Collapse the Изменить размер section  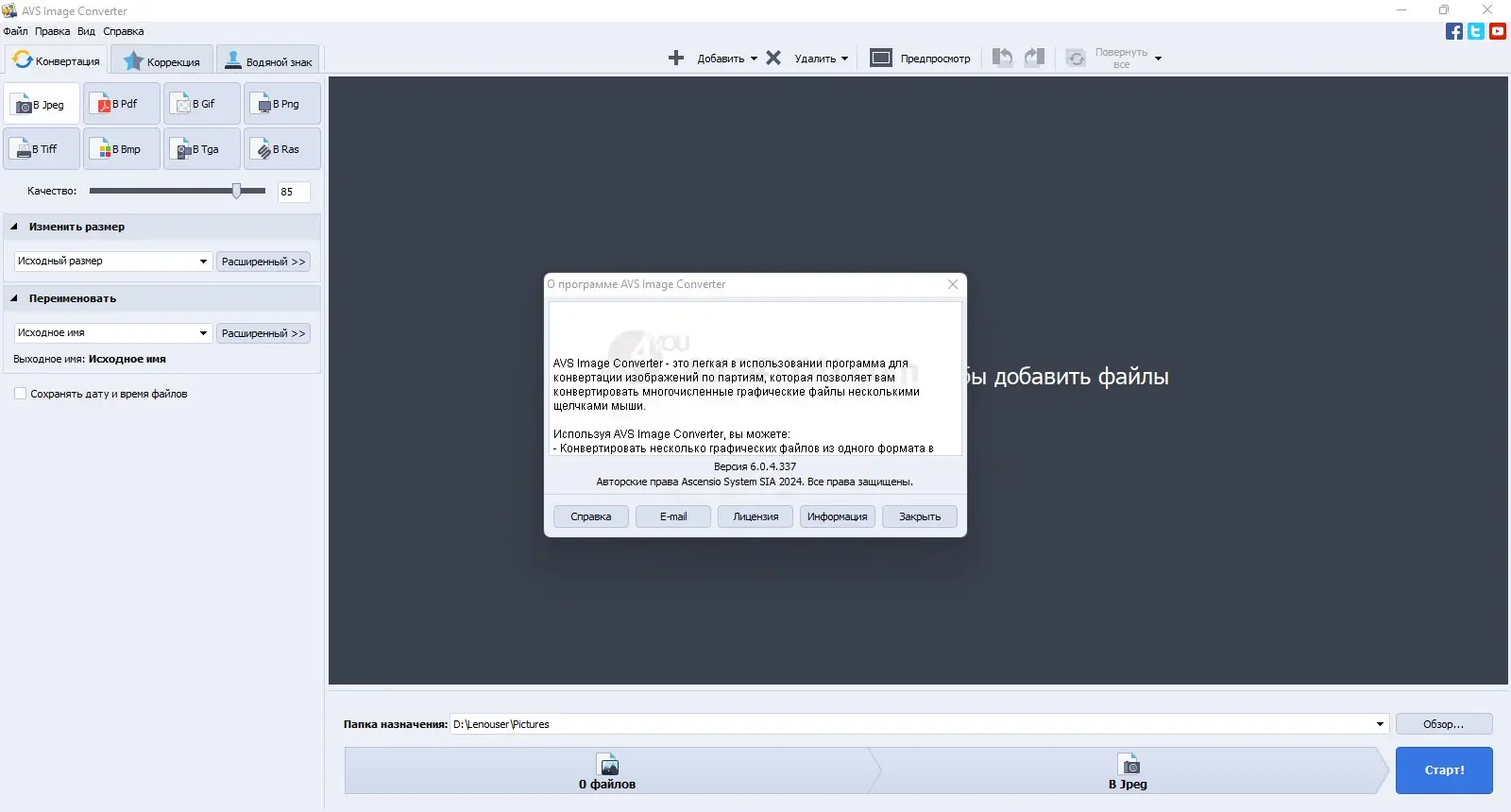pos(14,227)
